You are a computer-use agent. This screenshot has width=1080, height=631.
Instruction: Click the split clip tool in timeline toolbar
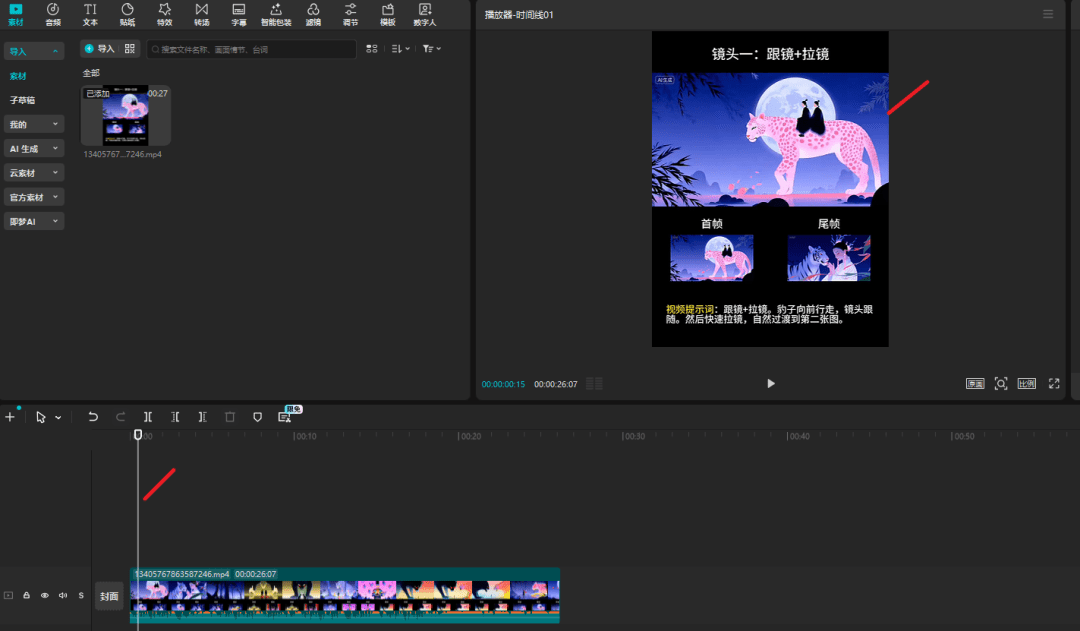(x=148, y=417)
